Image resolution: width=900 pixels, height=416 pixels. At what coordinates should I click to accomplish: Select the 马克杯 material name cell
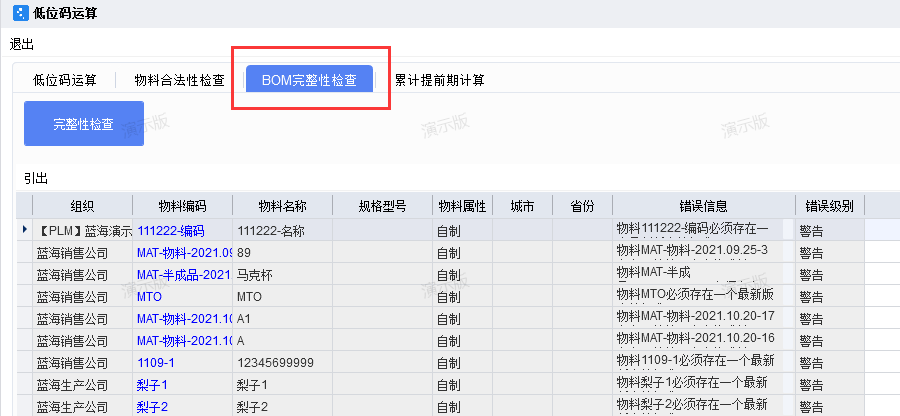coord(256,274)
